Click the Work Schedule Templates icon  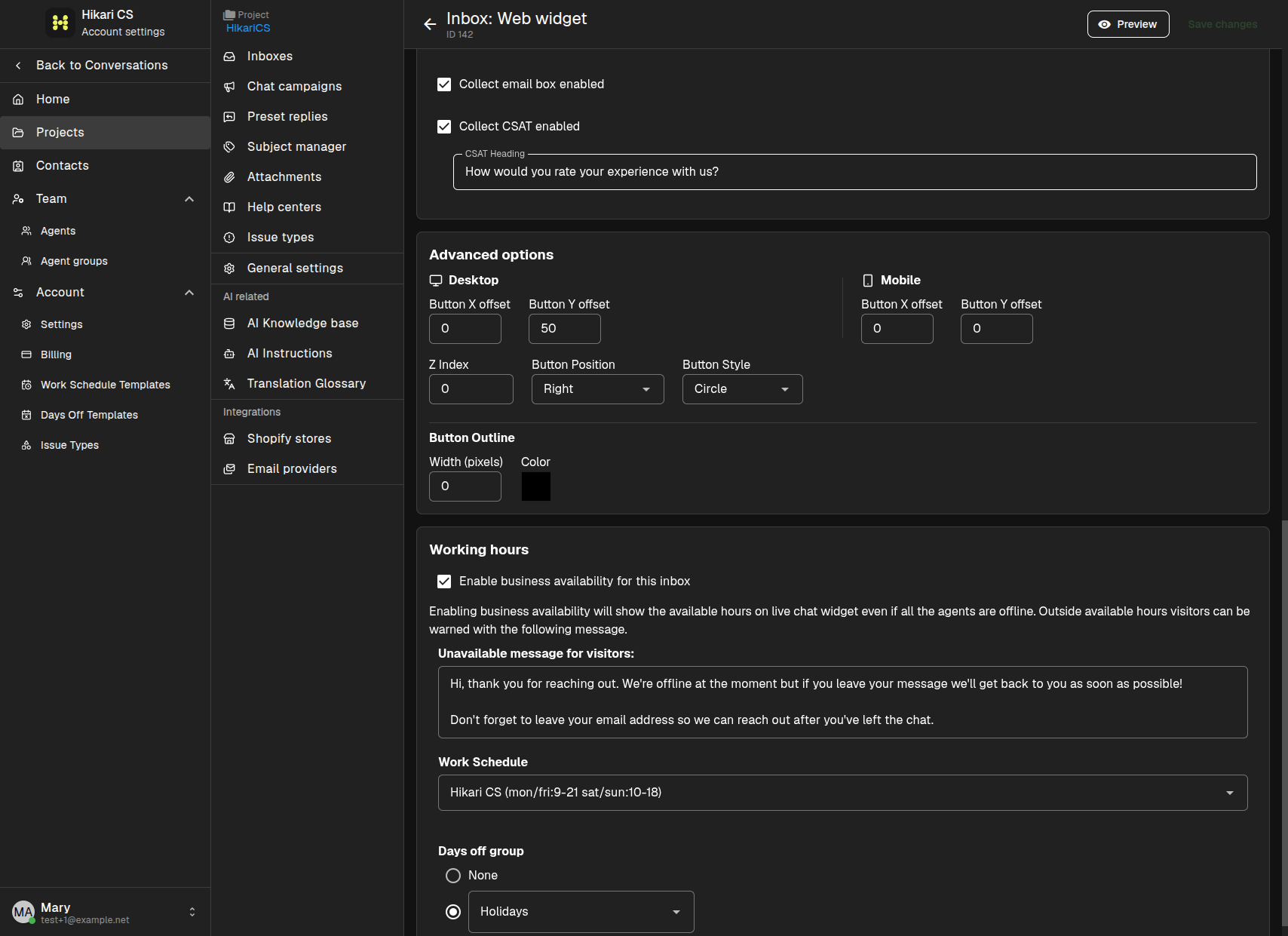26,385
